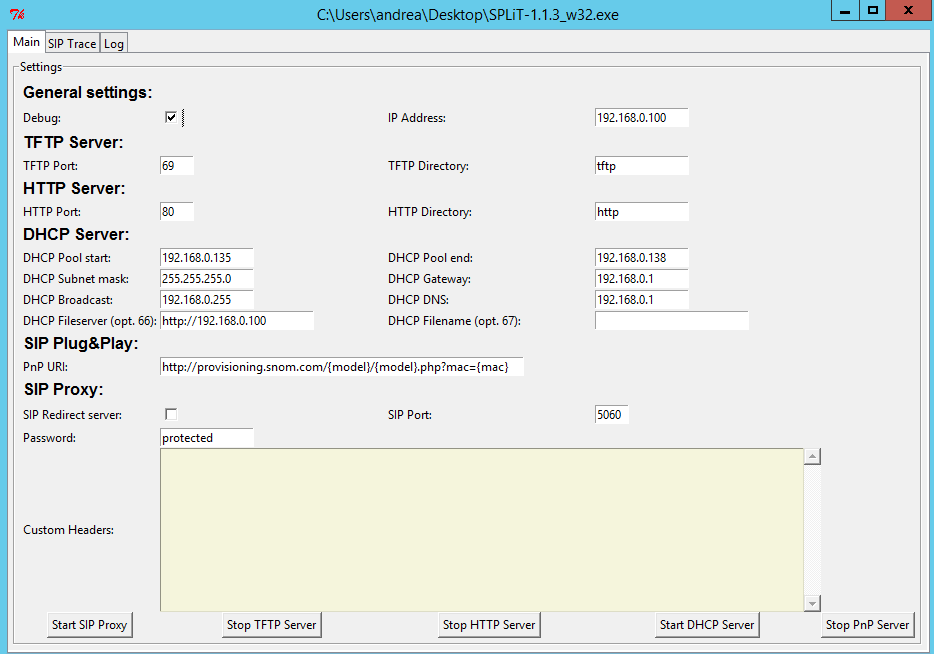Click the Custom Headers scrollbar track
This screenshot has width=934, height=654.
coord(812,530)
